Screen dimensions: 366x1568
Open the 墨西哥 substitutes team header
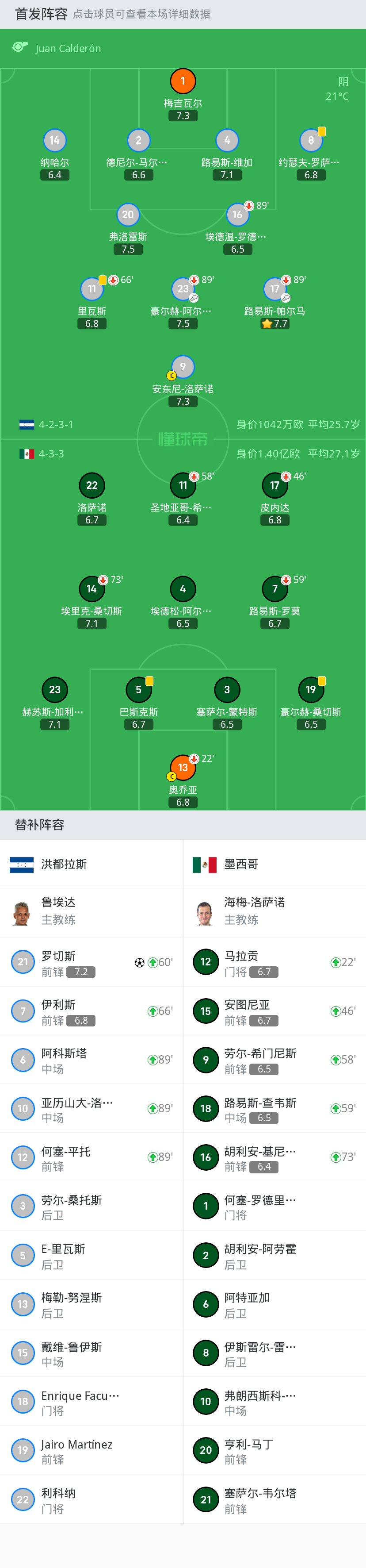(x=274, y=864)
